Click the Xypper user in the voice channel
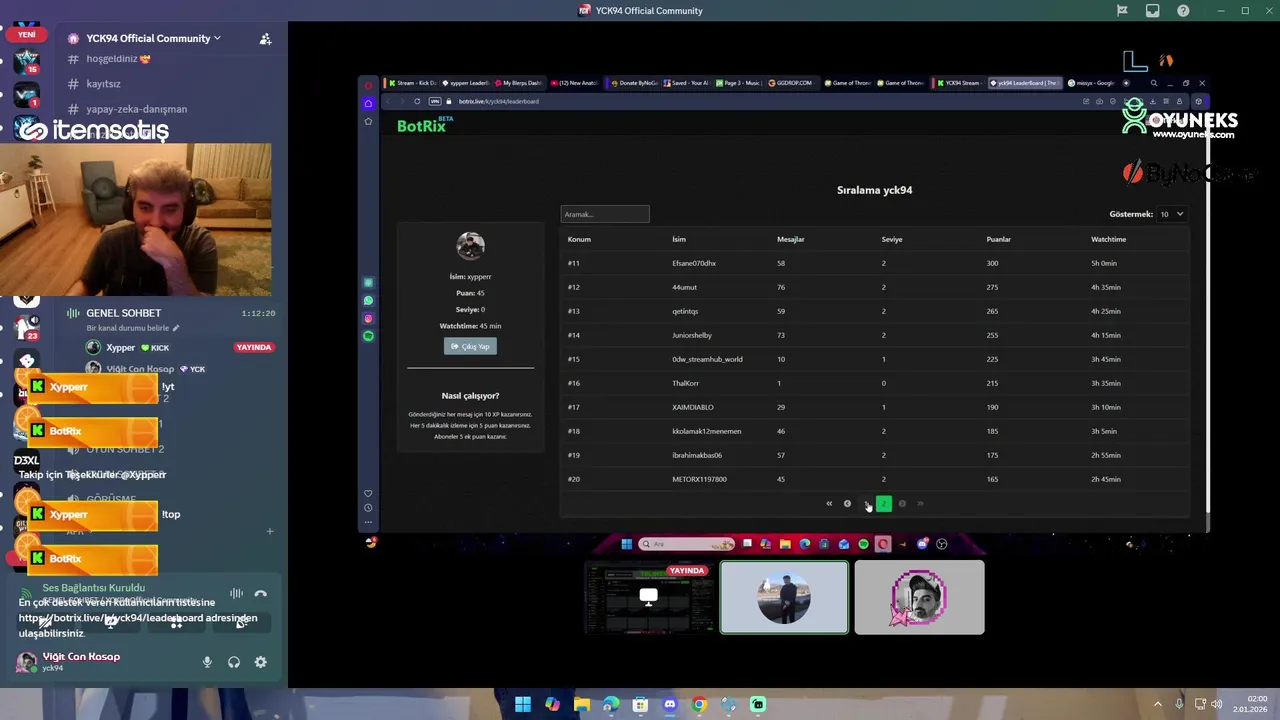1280x720 pixels. click(x=120, y=347)
